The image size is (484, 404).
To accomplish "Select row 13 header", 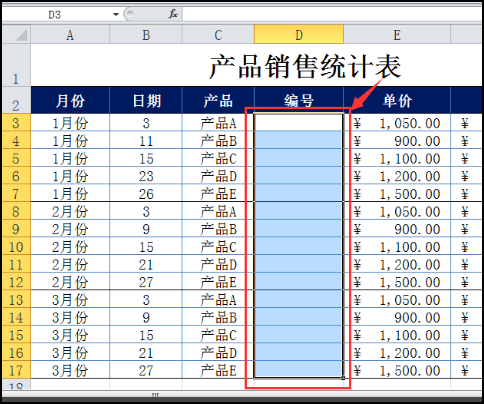I will 16,300.
